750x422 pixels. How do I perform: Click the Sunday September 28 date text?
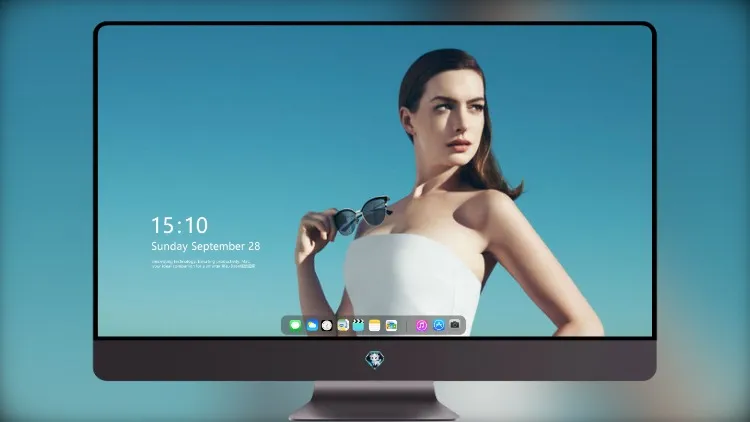(x=206, y=246)
